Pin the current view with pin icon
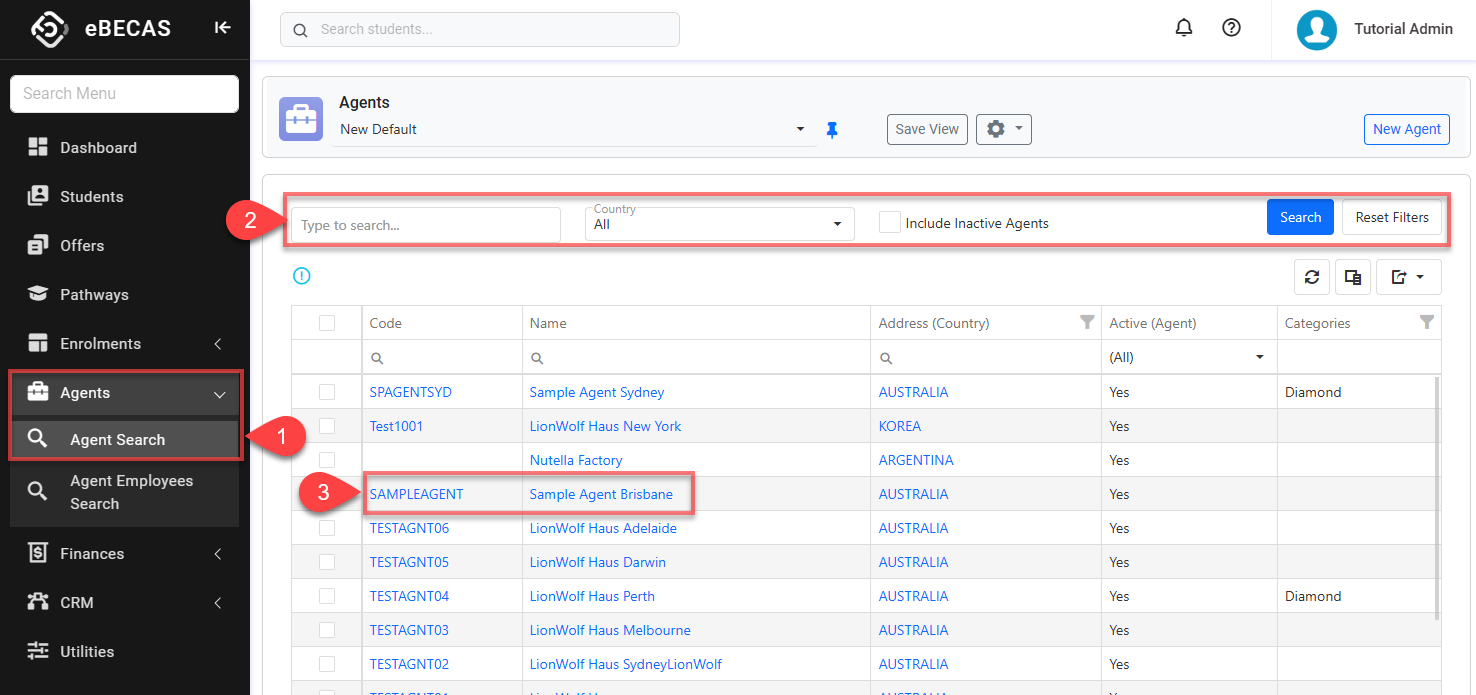This screenshot has width=1476, height=695. 832,130
